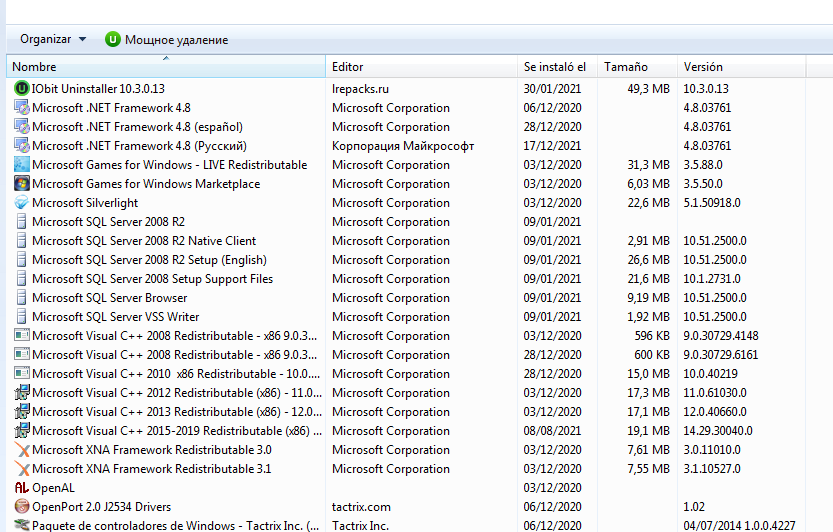Click the 04/07/2014 1.0.0.4227 version value

(740, 526)
